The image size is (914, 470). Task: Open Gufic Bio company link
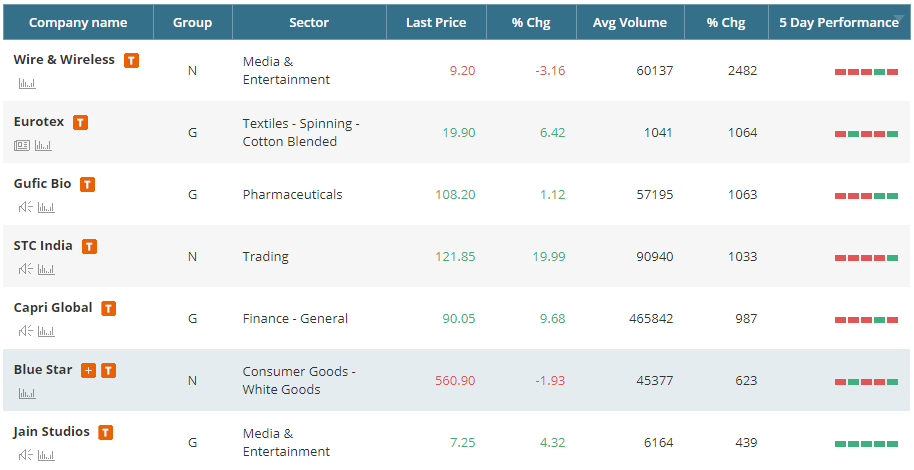coord(43,184)
